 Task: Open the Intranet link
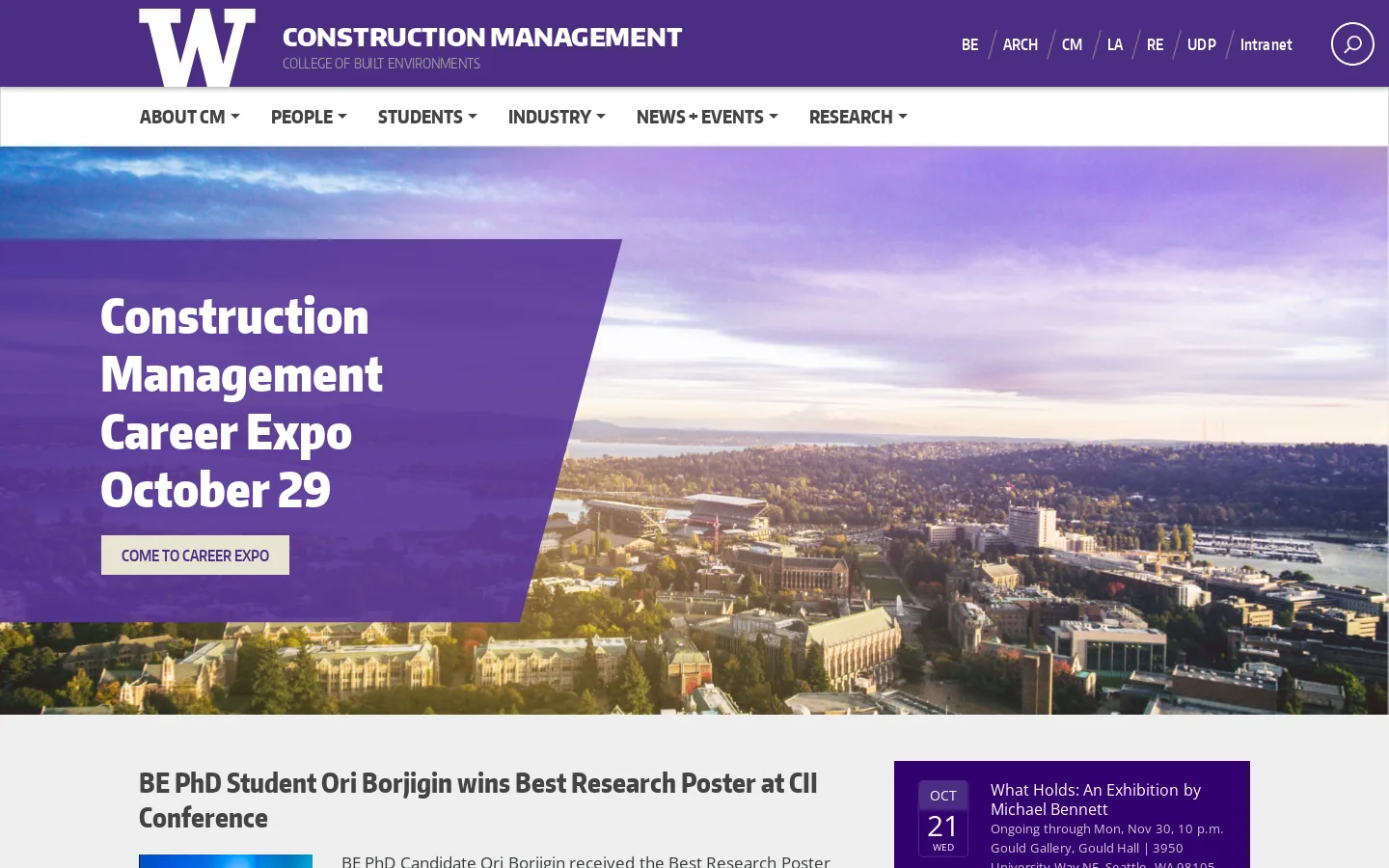click(x=1266, y=44)
